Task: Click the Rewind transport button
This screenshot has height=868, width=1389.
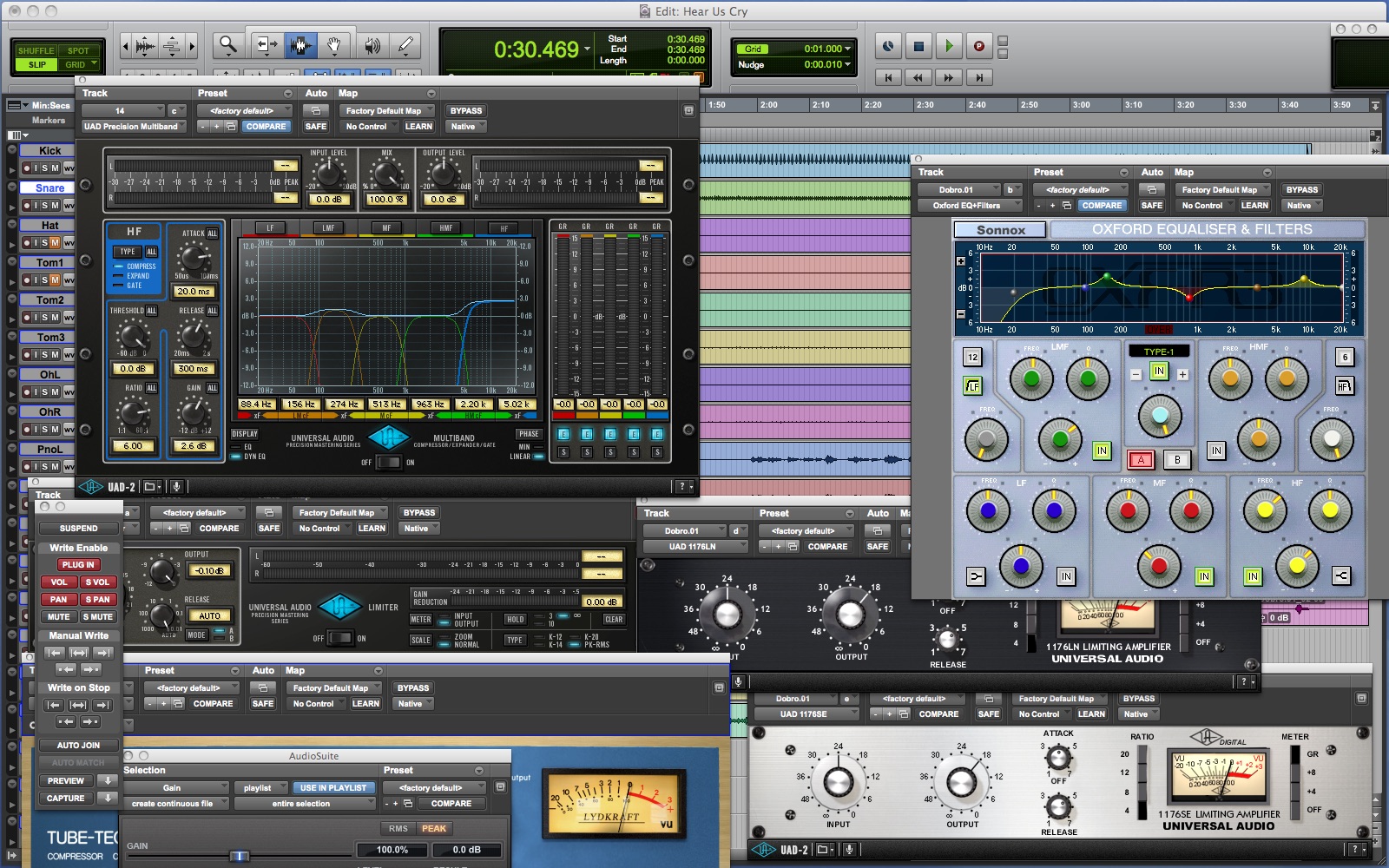Action: (918, 77)
